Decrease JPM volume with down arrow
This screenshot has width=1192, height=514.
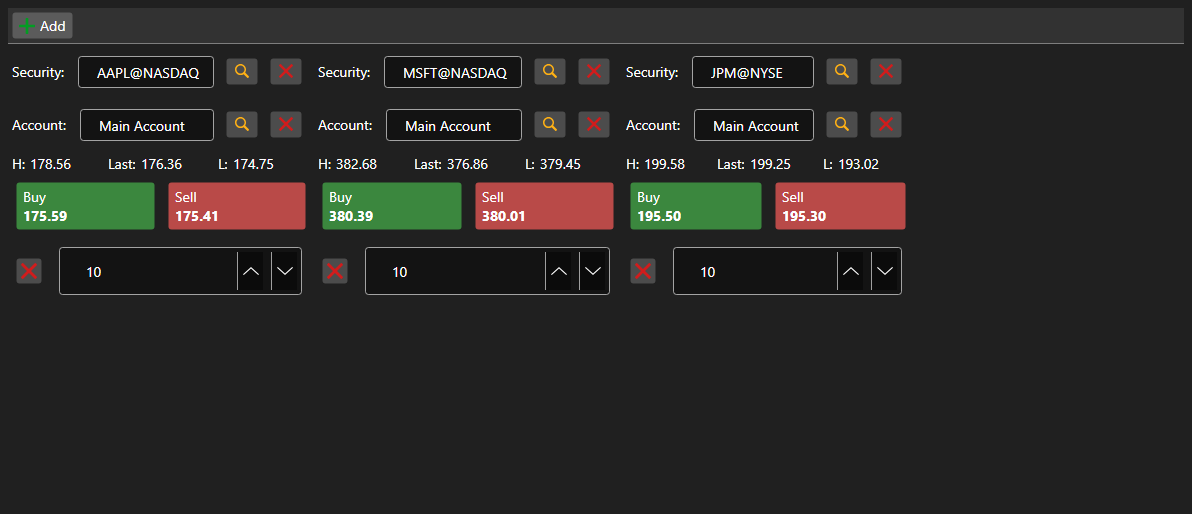pyautogui.click(x=884, y=271)
